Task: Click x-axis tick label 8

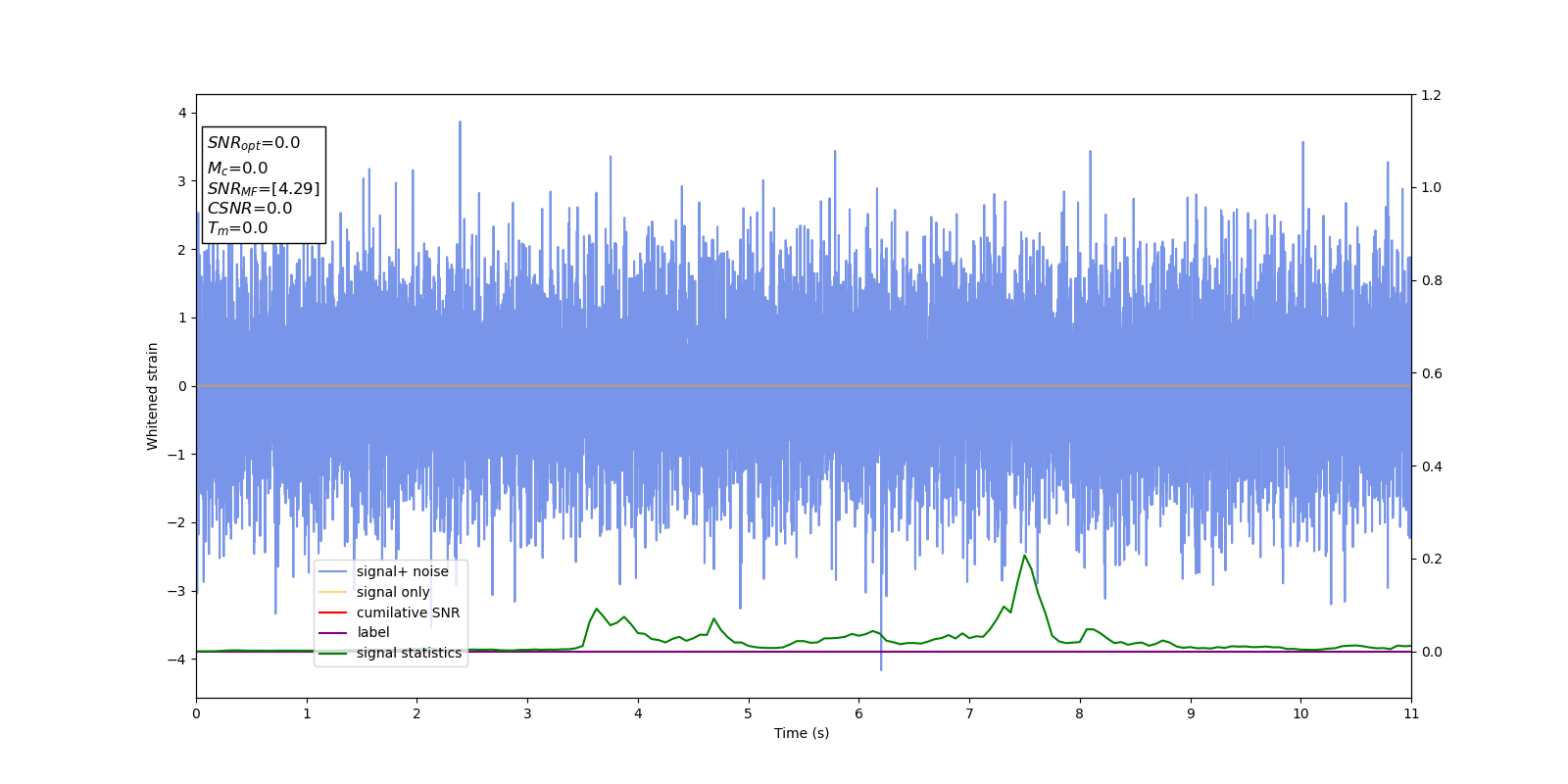Action: tap(1080, 713)
